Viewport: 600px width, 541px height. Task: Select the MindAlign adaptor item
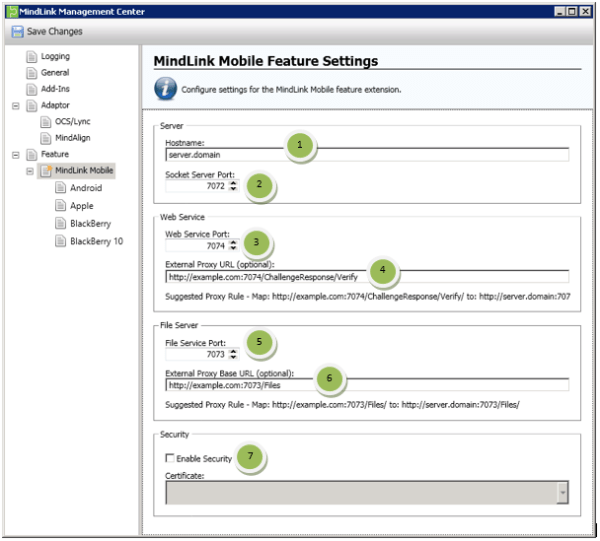pos(72,138)
